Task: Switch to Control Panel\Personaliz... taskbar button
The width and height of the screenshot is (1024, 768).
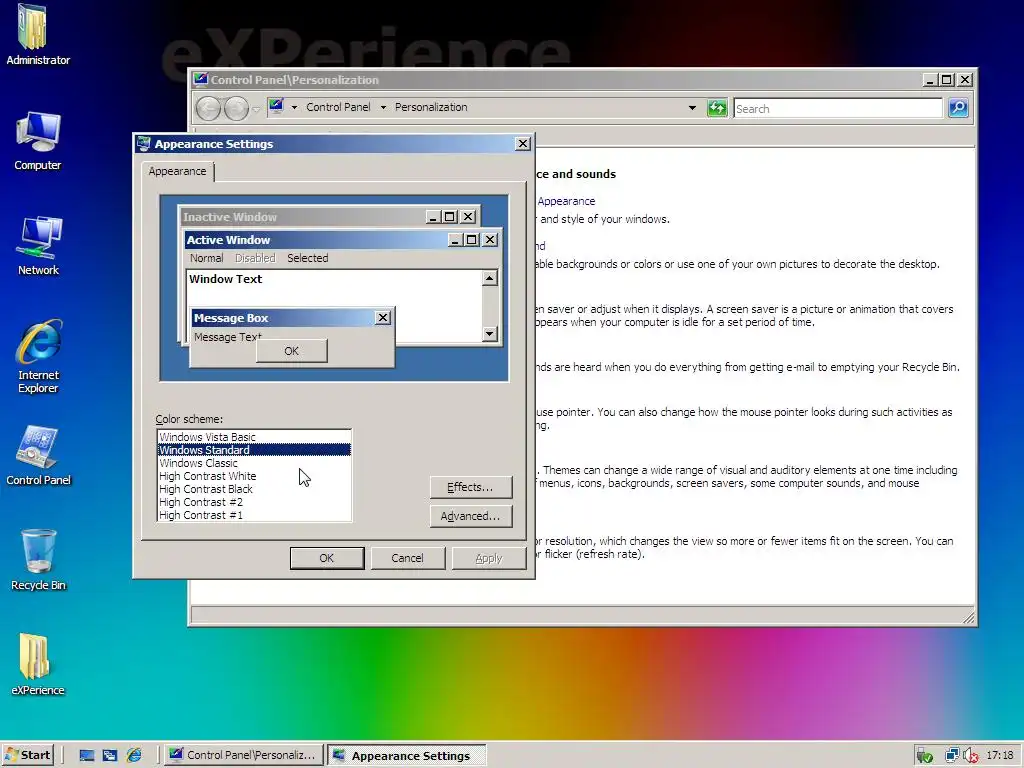Action: click(243, 755)
